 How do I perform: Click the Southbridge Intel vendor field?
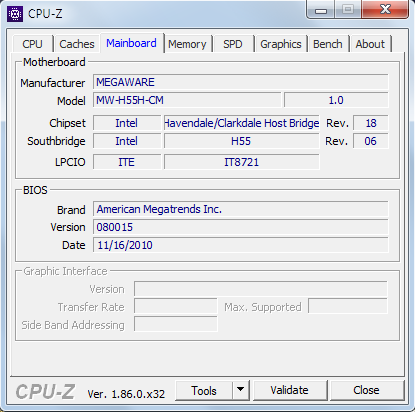127,141
